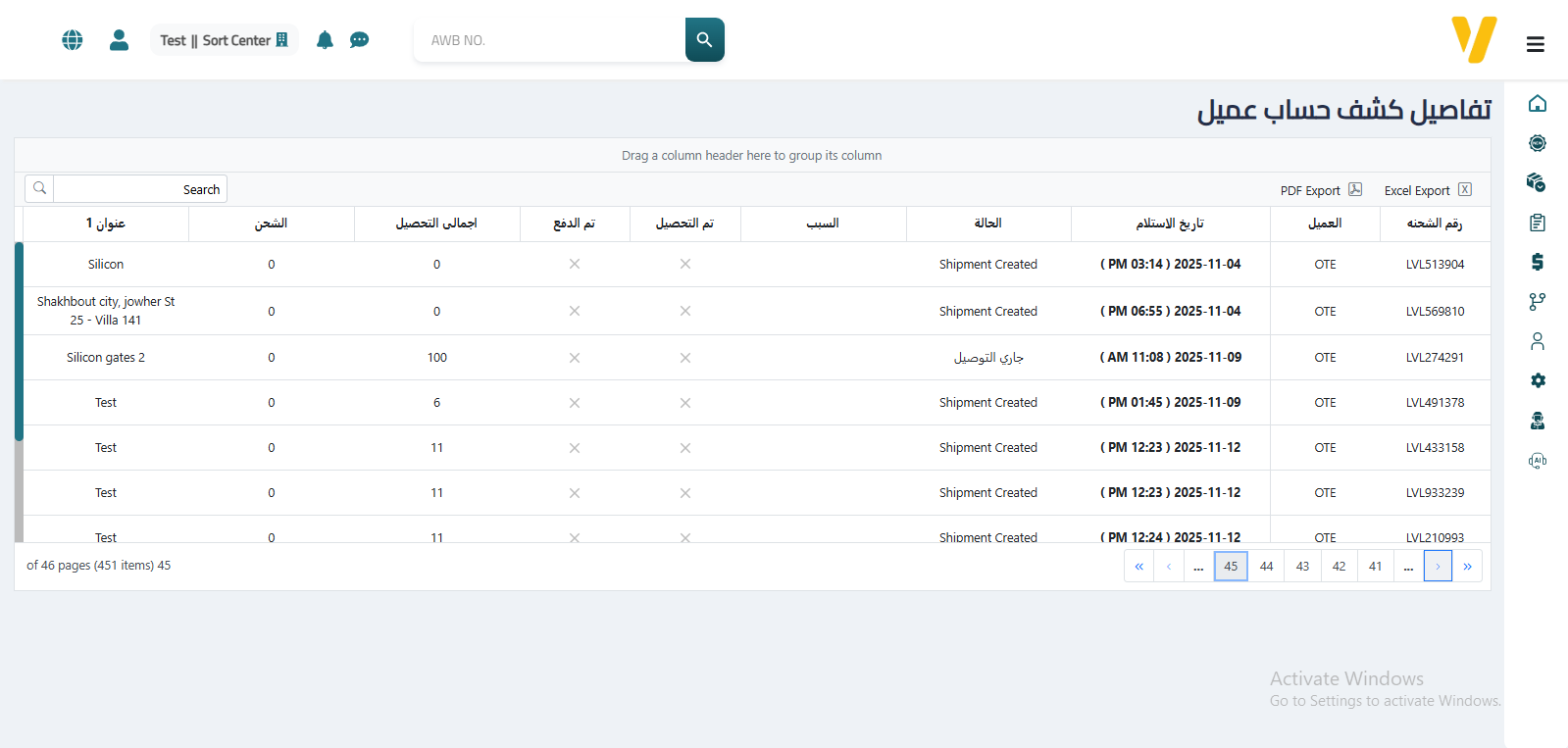1568x748 pixels.
Task: Open the dollar sign finance icon
Action: point(1537,262)
